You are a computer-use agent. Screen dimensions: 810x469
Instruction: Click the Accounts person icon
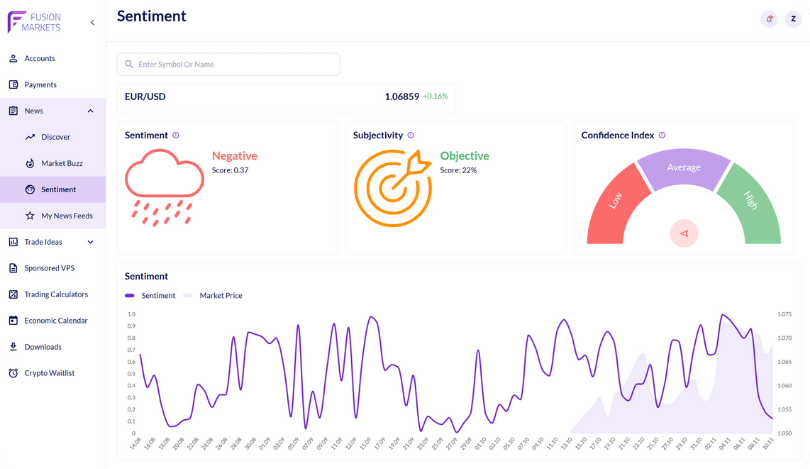[x=13, y=58]
